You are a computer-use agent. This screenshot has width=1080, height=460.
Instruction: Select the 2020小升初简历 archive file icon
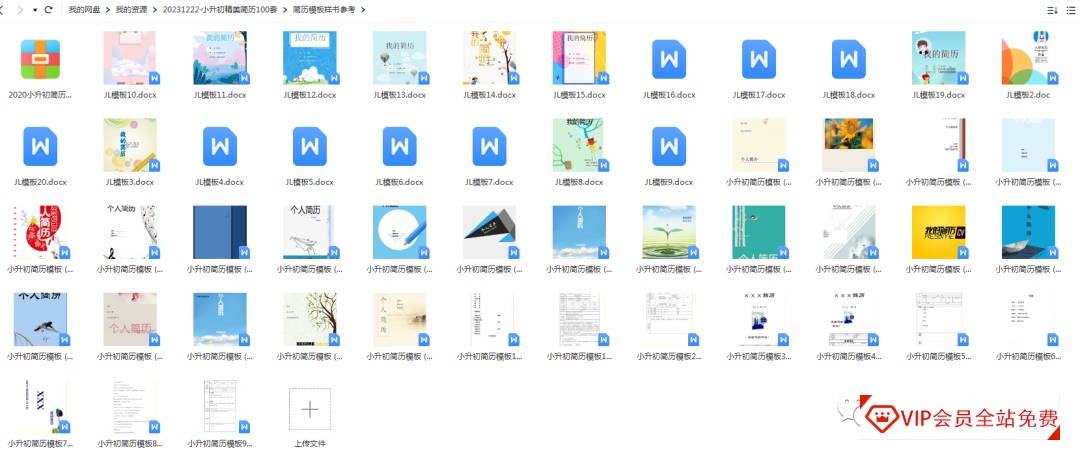(x=40, y=59)
